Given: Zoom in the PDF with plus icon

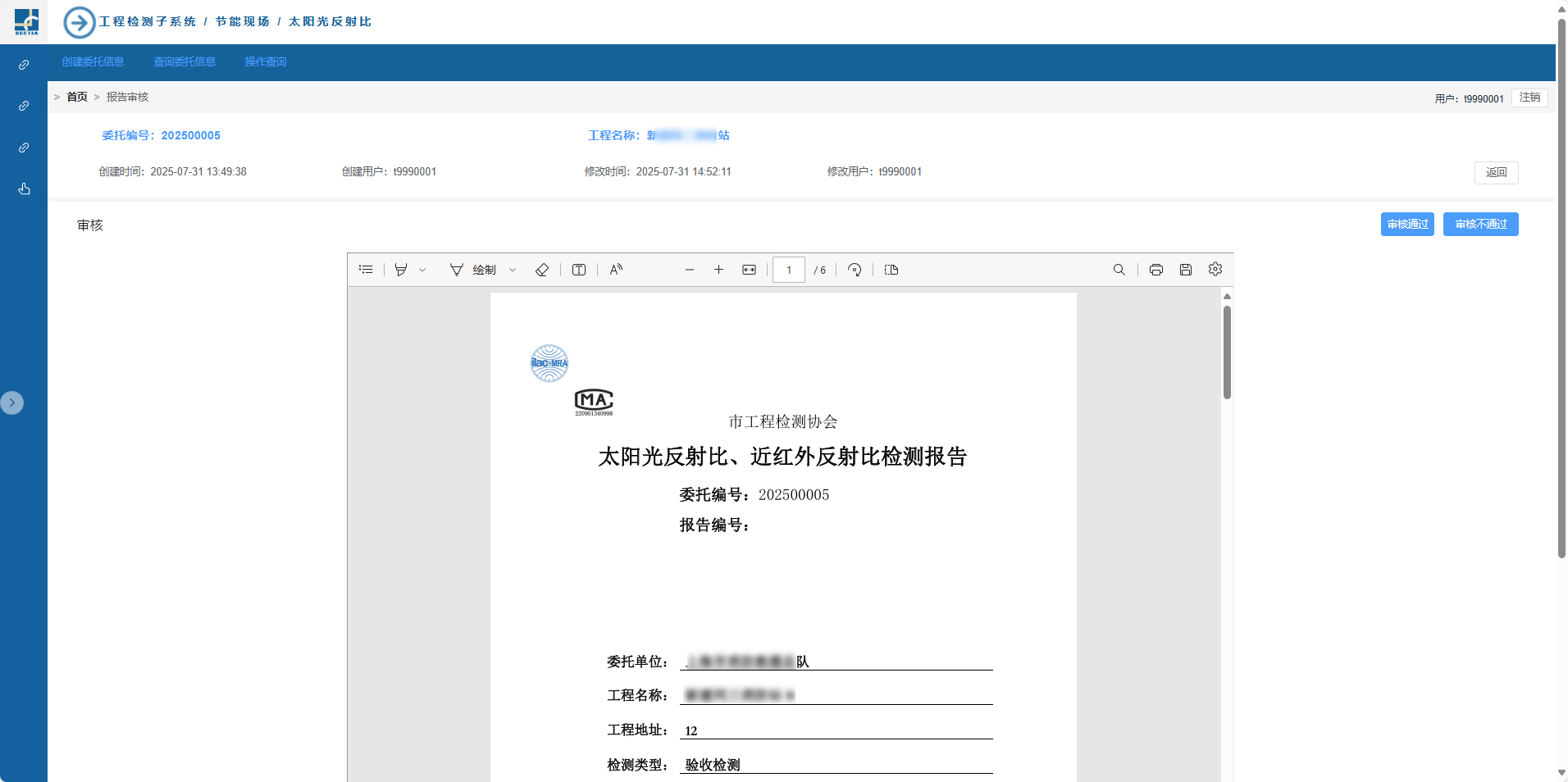Looking at the screenshot, I should click(x=718, y=270).
